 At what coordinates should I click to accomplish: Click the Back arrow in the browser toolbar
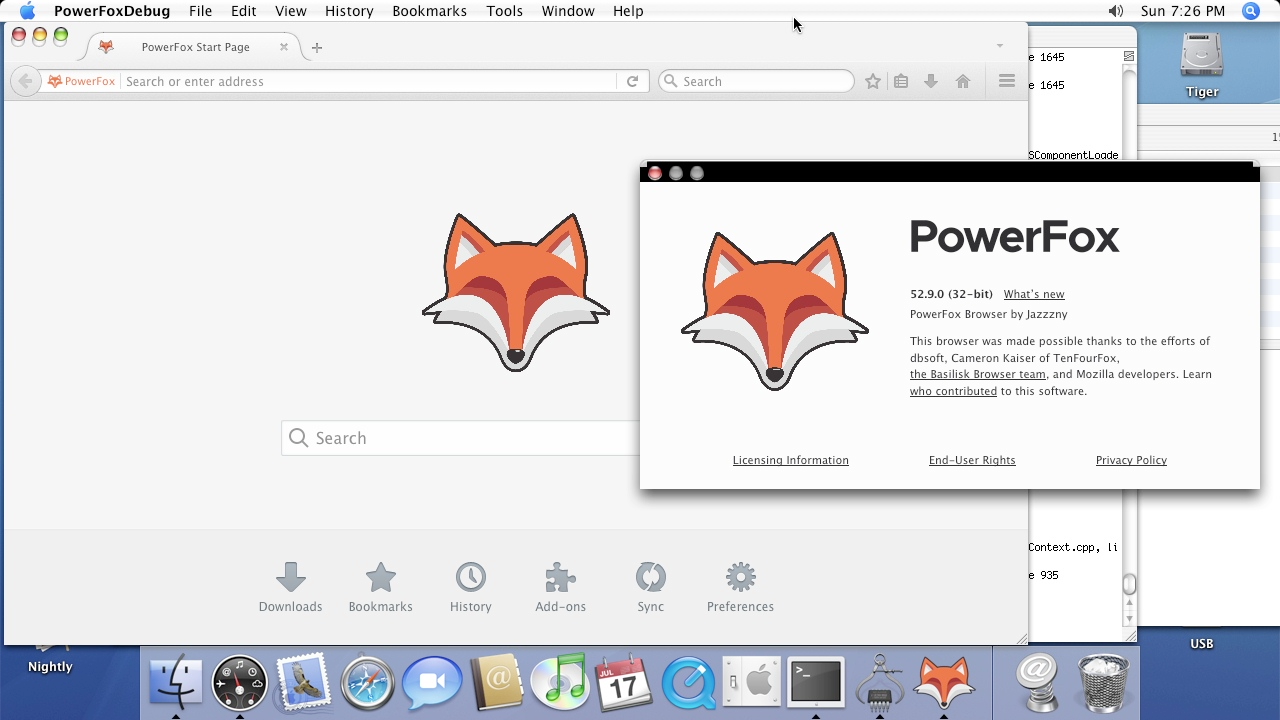[x=25, y=81]
